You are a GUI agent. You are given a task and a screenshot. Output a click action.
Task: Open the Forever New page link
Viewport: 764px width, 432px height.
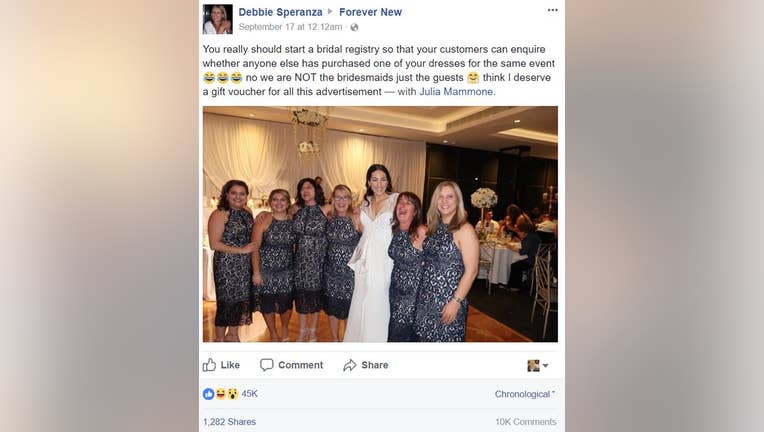(370, 12)
